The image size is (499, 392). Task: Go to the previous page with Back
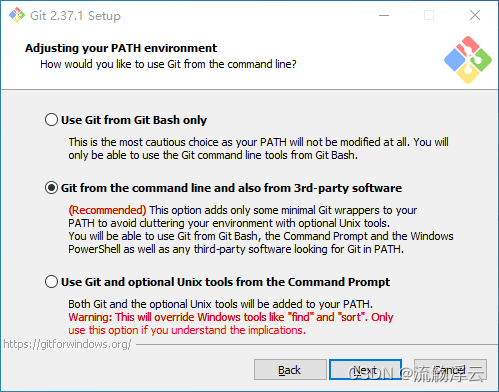[x=290, y=370]
